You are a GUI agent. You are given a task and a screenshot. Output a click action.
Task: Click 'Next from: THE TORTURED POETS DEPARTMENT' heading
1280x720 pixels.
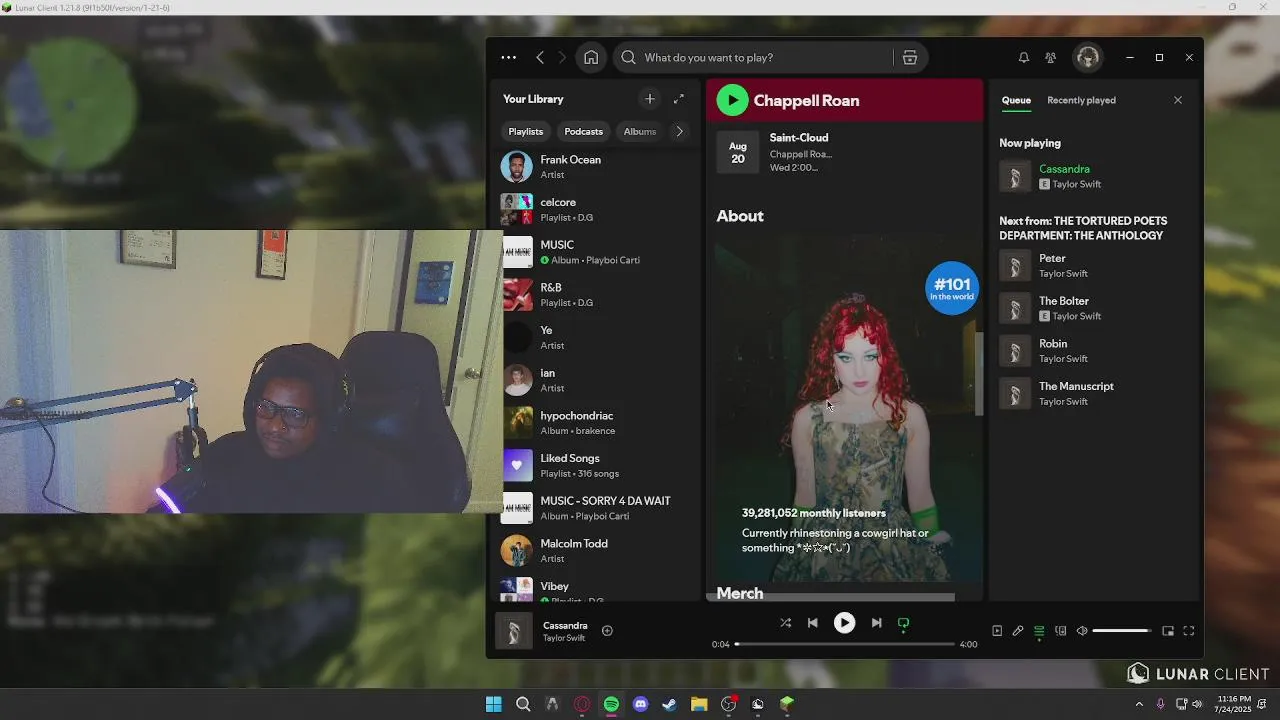(x=1083, y=228)
